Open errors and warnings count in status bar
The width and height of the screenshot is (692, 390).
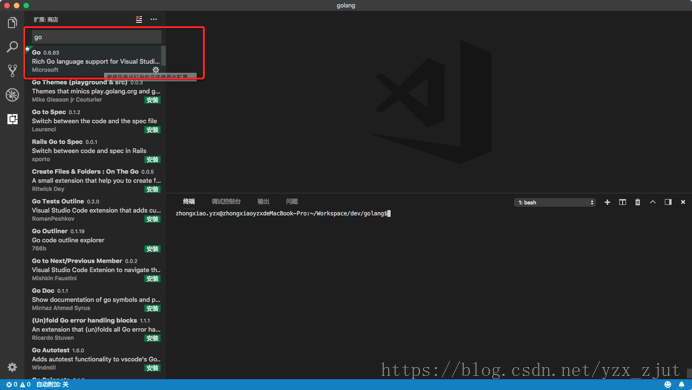(18, 385)
